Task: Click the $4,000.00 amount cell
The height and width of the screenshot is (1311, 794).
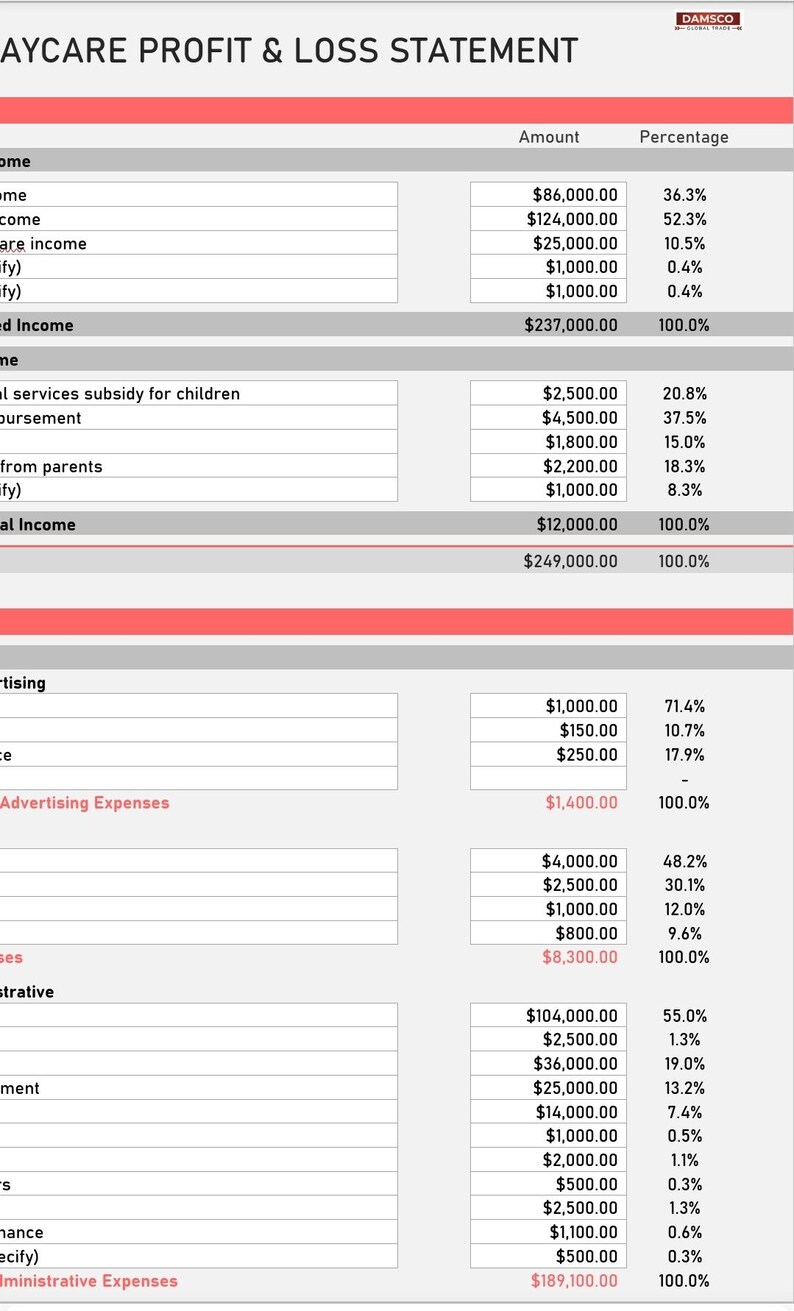Action: pos(548,861)
